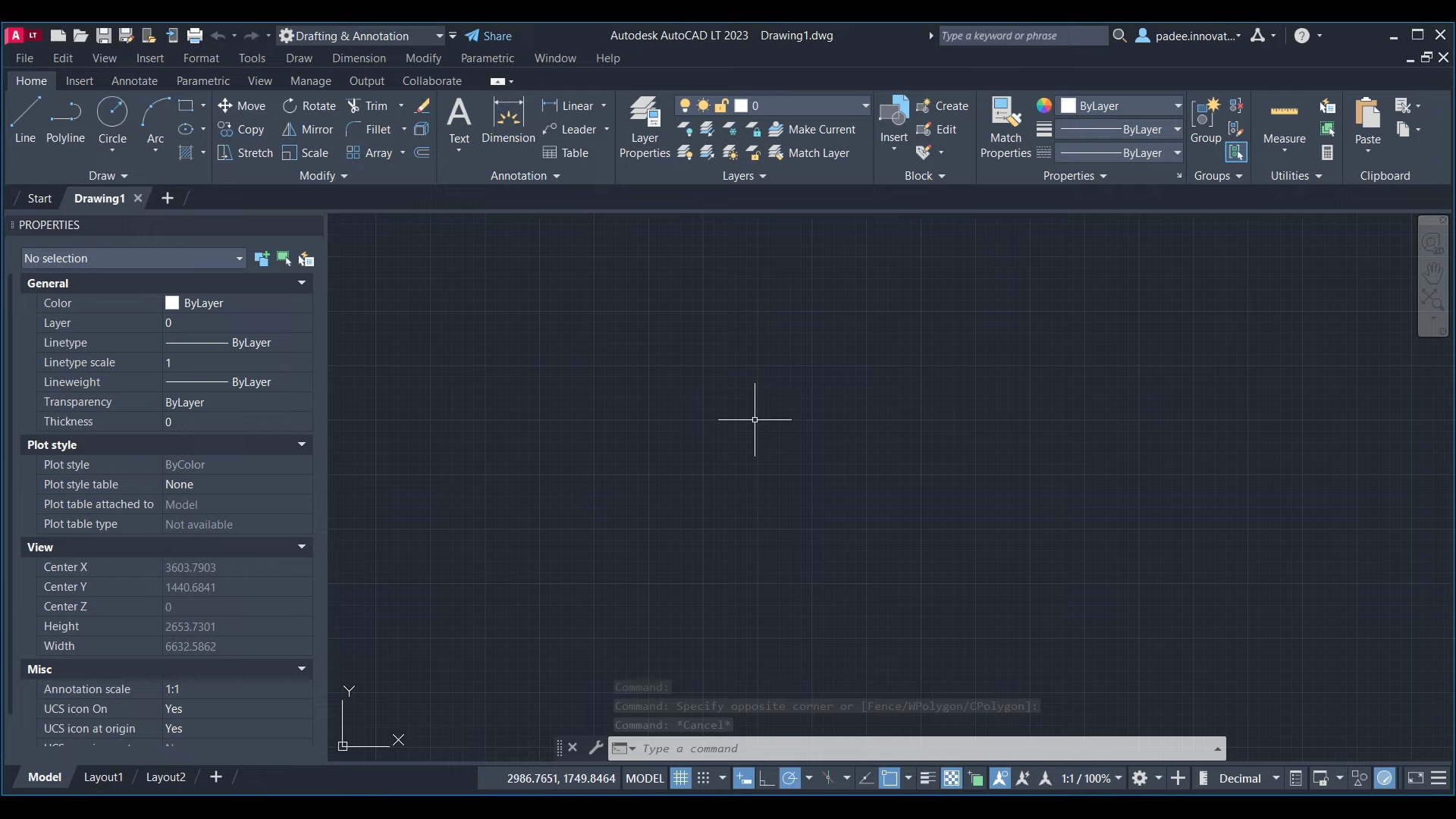Toggle snap mode in status bar
This screenshot has height=819, width=1456.
[x=703, y=778]
